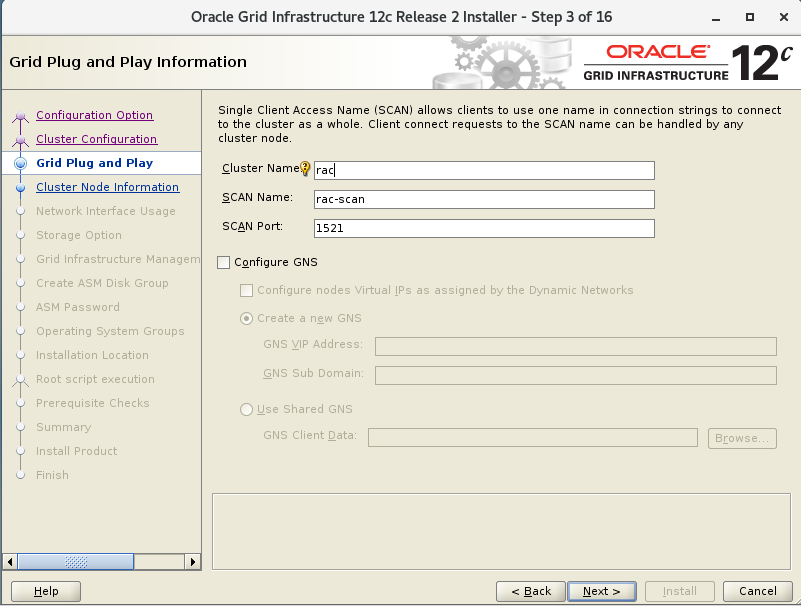This screenshot has height=606, width=801.
Task: Click the Finish step
Action: tap(52, 475)
